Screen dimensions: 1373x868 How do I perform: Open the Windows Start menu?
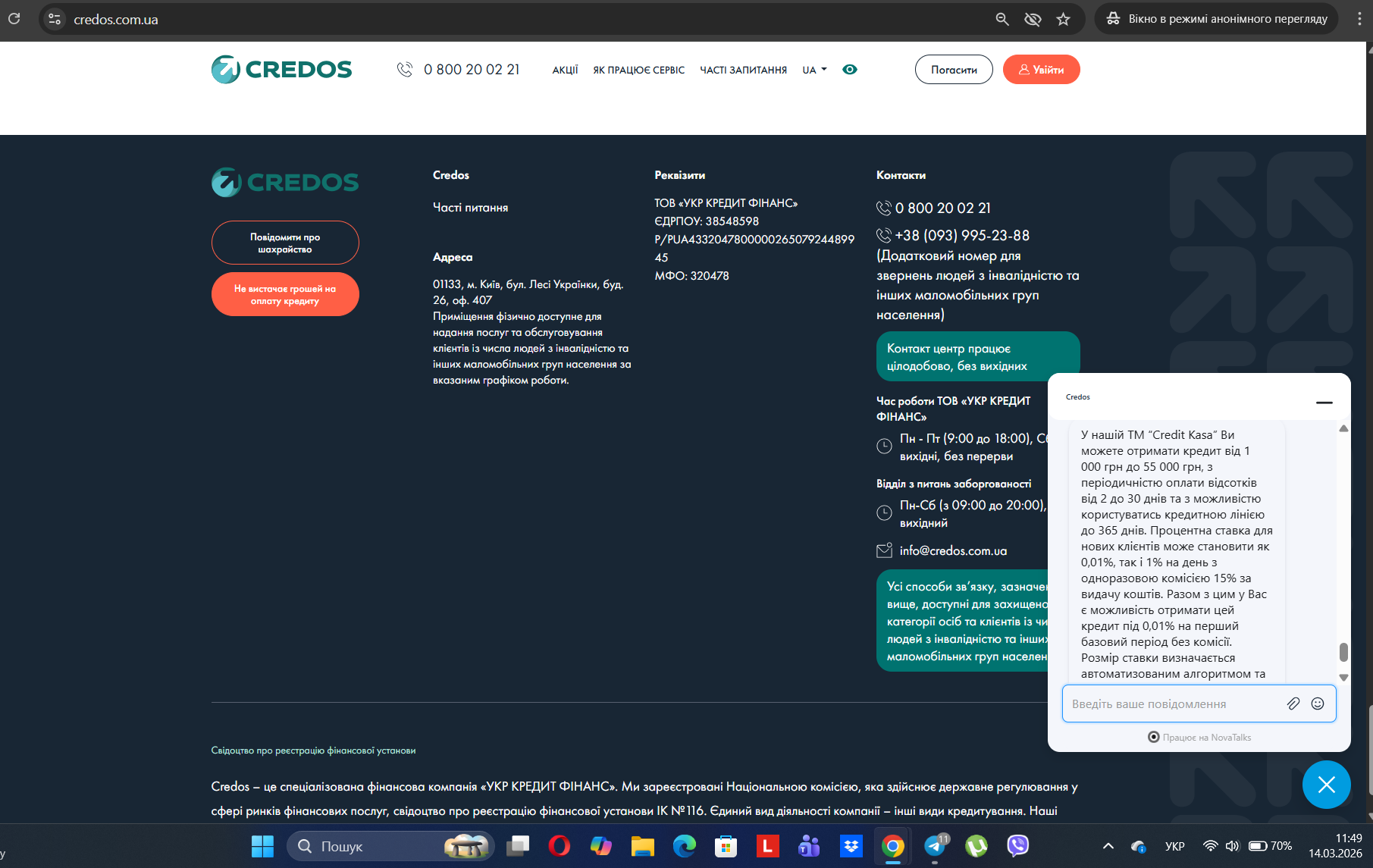click(262, 846)
